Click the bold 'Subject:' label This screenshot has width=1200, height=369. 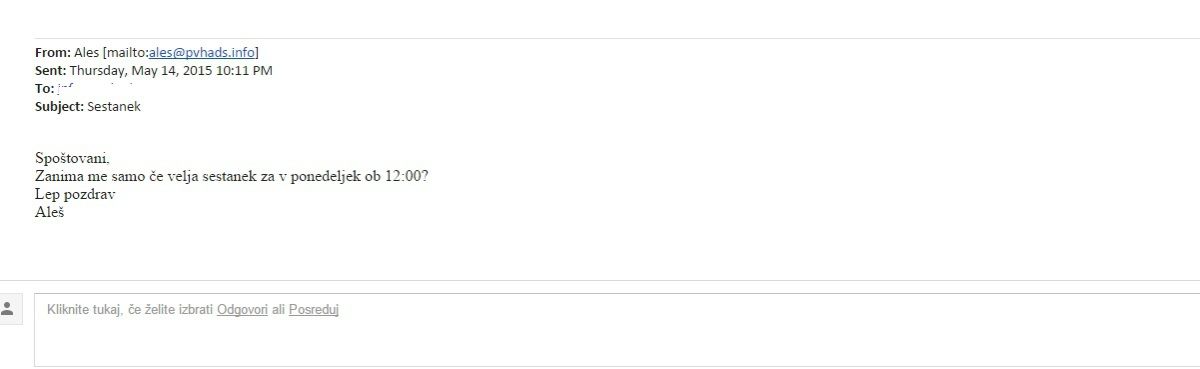tap(60, 107)
